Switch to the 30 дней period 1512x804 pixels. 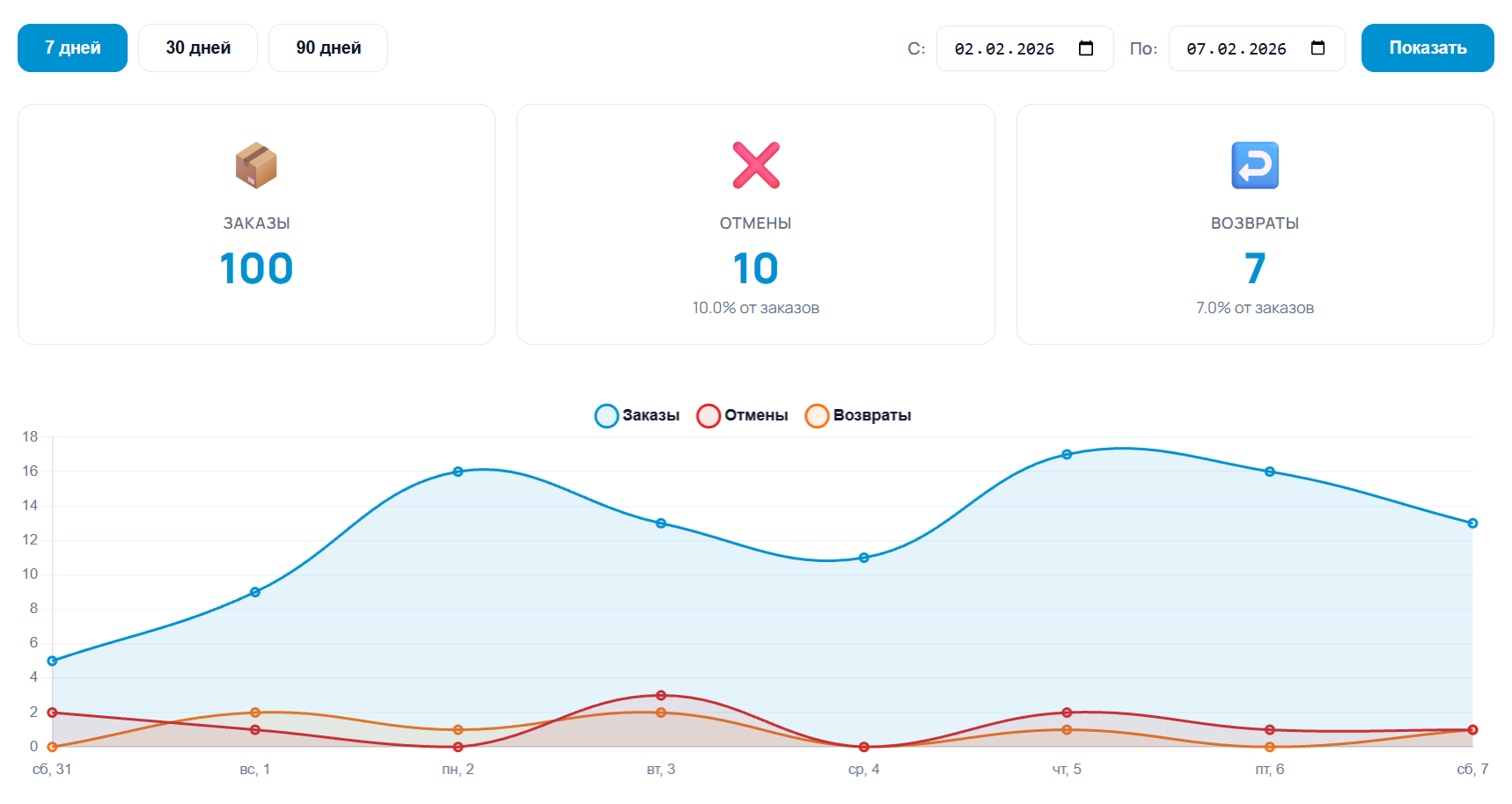point(198,48)
